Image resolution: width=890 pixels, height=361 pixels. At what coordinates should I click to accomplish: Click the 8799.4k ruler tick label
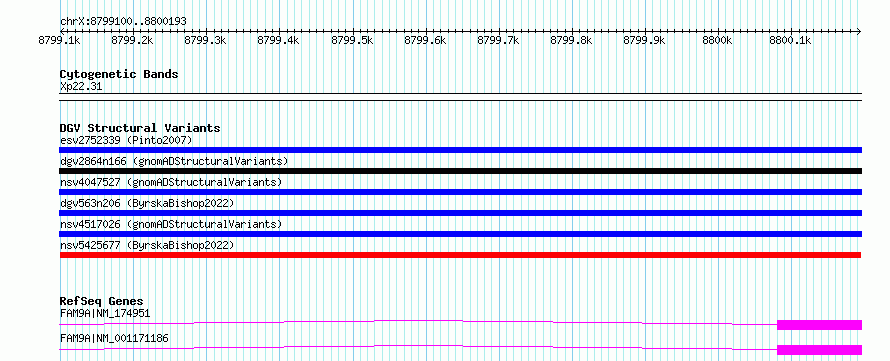click(278, 40)
